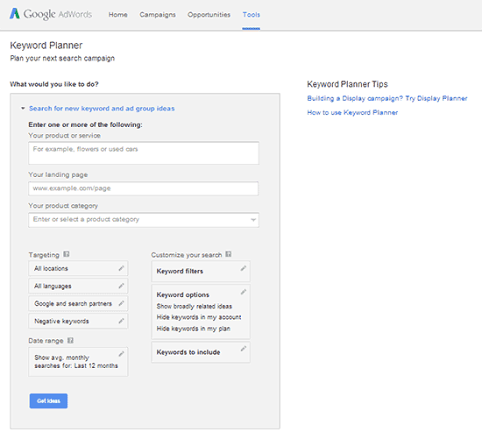The image size is (482, 432).
Task: Click the 'Keyword options' label
Action: [x=183, y=295]
